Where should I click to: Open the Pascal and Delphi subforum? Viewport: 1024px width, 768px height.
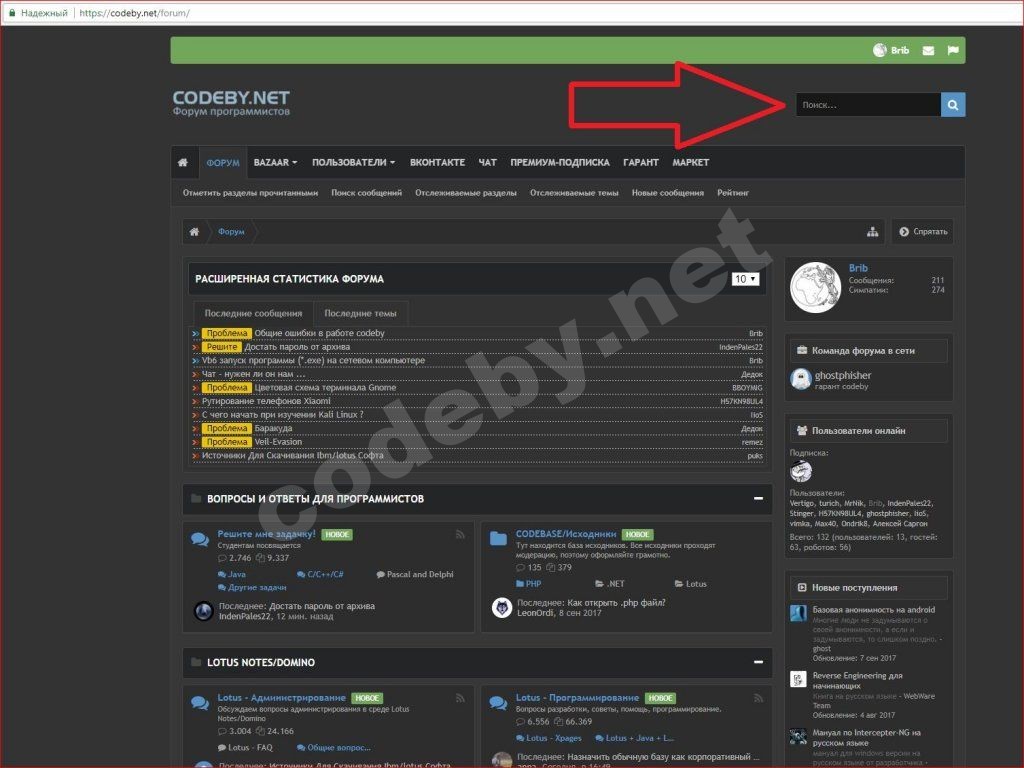click(x=420, y=575)
